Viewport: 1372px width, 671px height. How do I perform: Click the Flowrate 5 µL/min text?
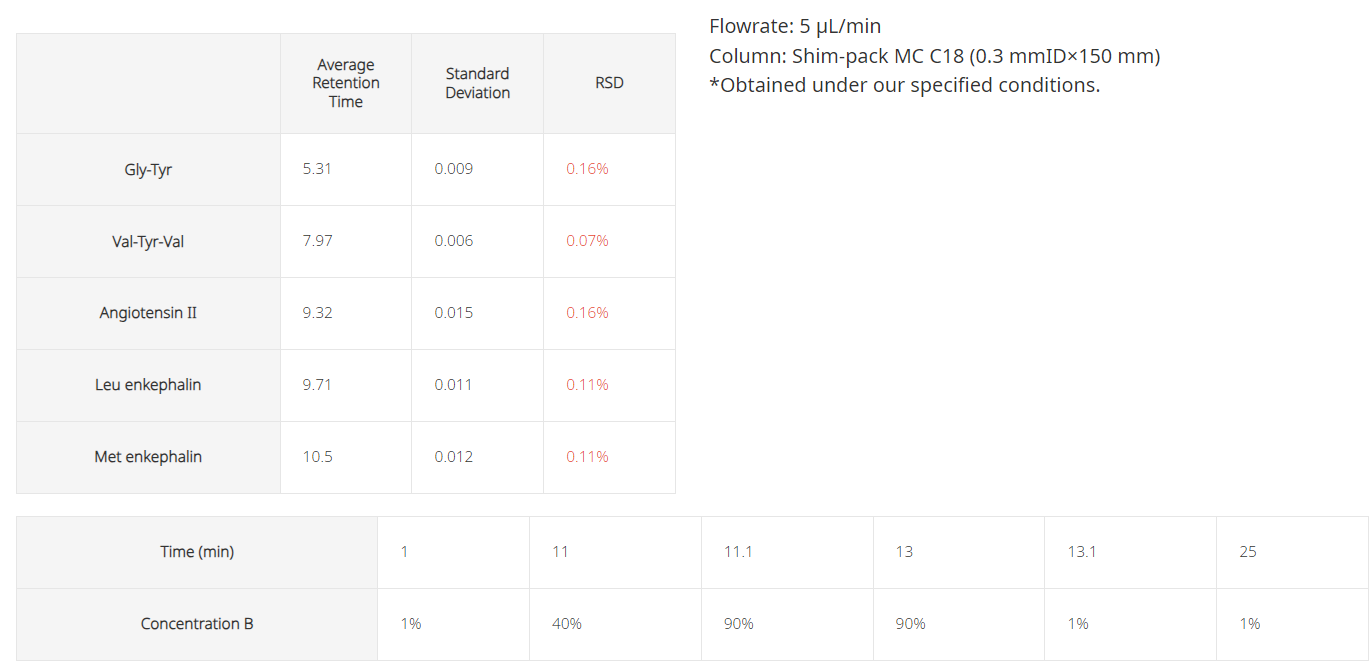pyautogui.click(x=795, y=27)
